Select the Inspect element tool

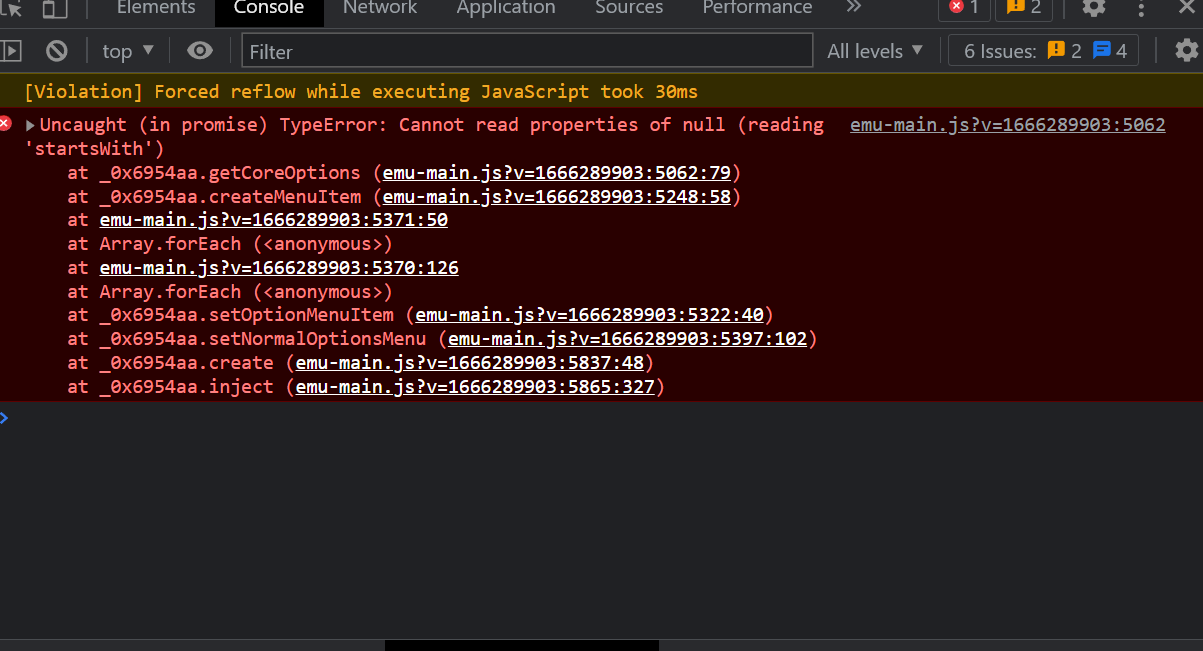14,9
